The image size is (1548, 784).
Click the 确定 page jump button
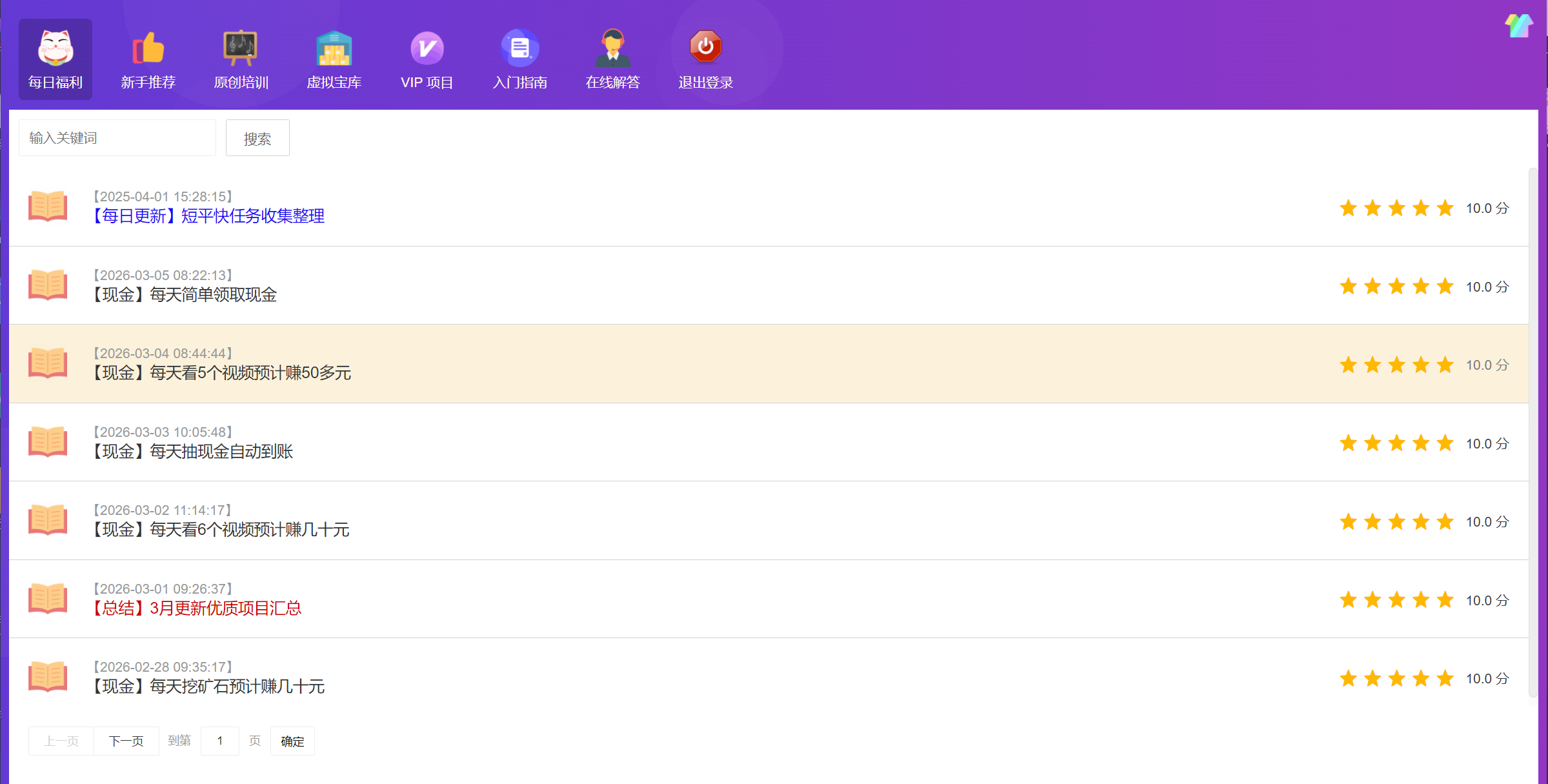coord(292,741)
